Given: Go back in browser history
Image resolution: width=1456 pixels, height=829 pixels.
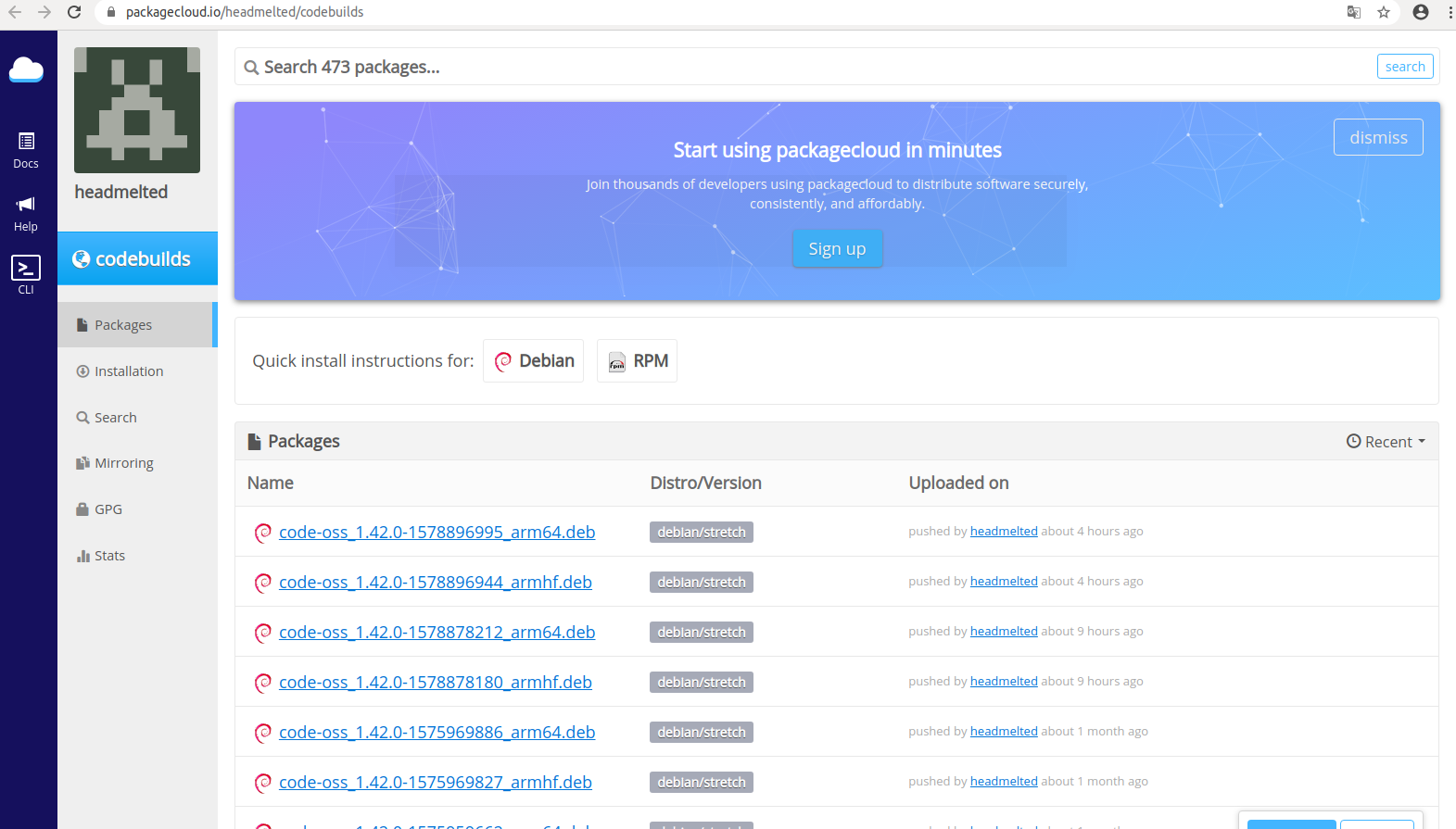Looking at the screenshot, I should click(x=15, y=12).
